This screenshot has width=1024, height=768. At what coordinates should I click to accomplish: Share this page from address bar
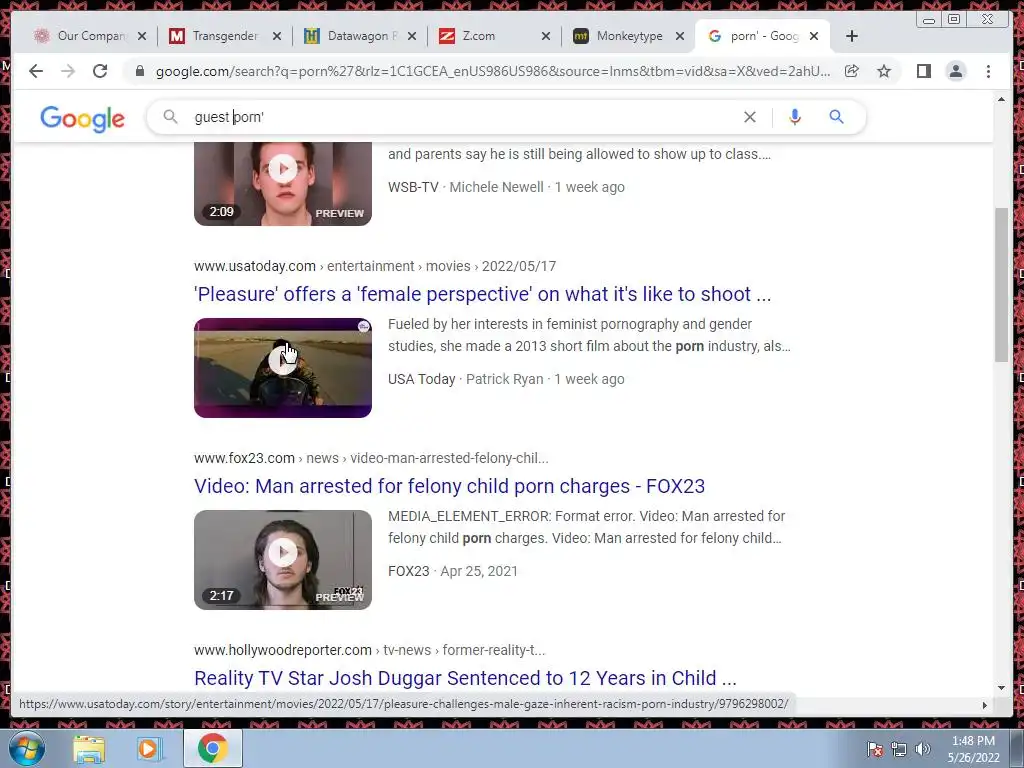852,71
